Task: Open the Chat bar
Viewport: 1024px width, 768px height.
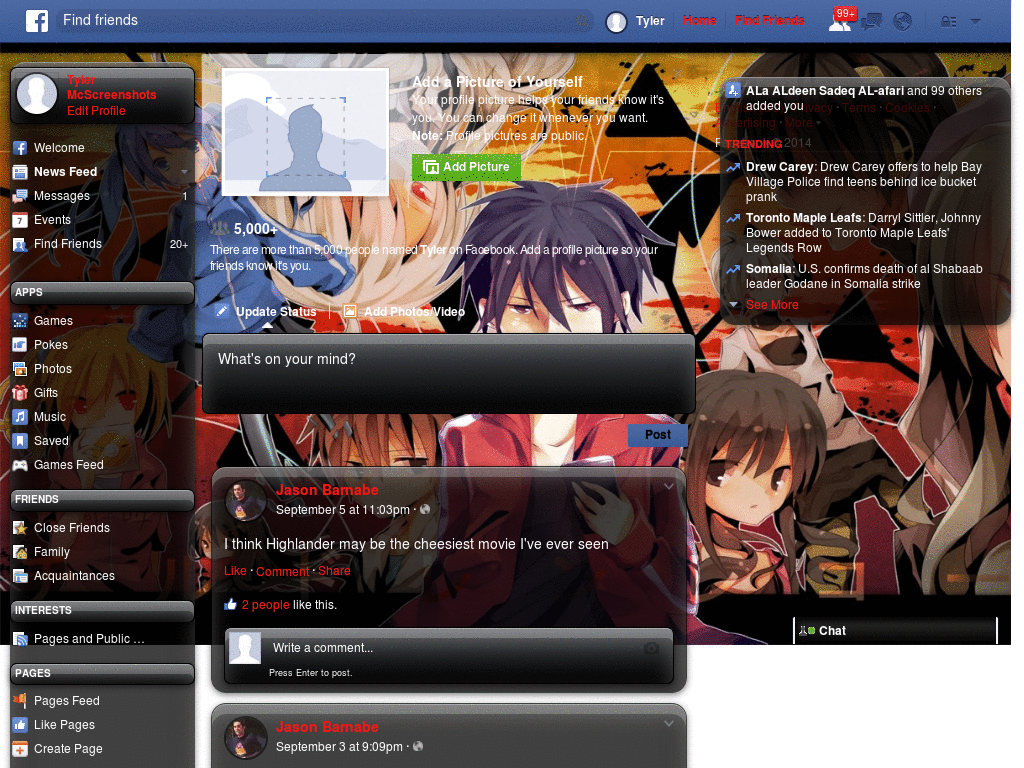Action: 895,631
